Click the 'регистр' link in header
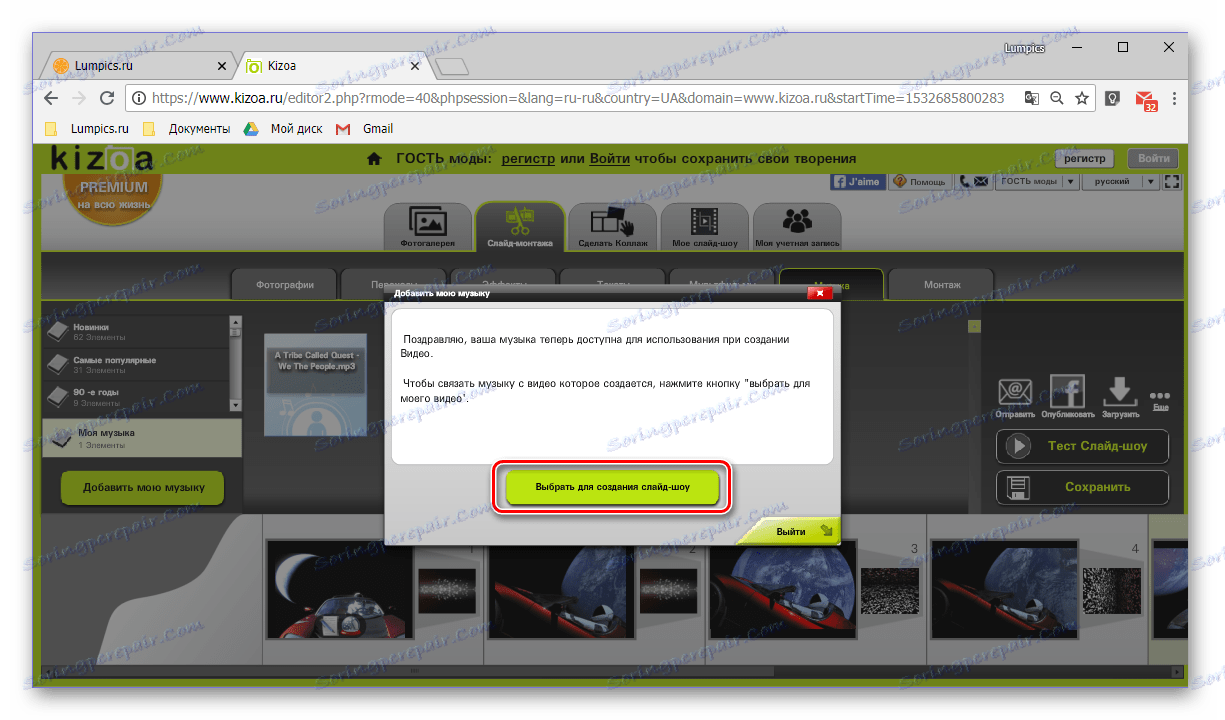The image size is (1225, 720). (x=529, y=158)
